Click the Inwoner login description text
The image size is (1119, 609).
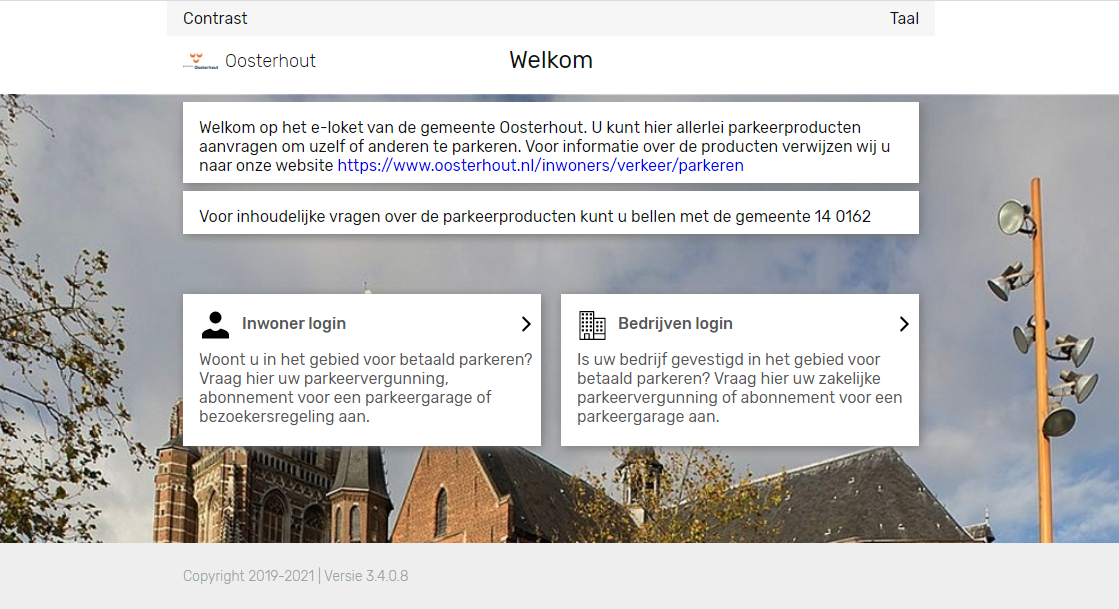[365, 388]
